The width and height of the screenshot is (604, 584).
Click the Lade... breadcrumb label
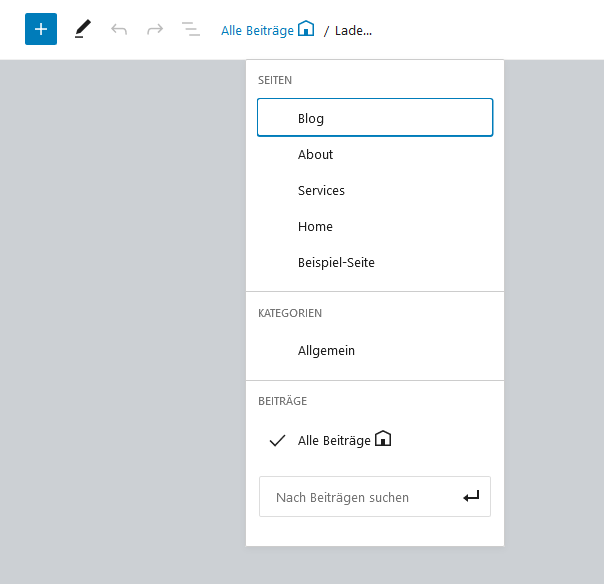[353, 30]
